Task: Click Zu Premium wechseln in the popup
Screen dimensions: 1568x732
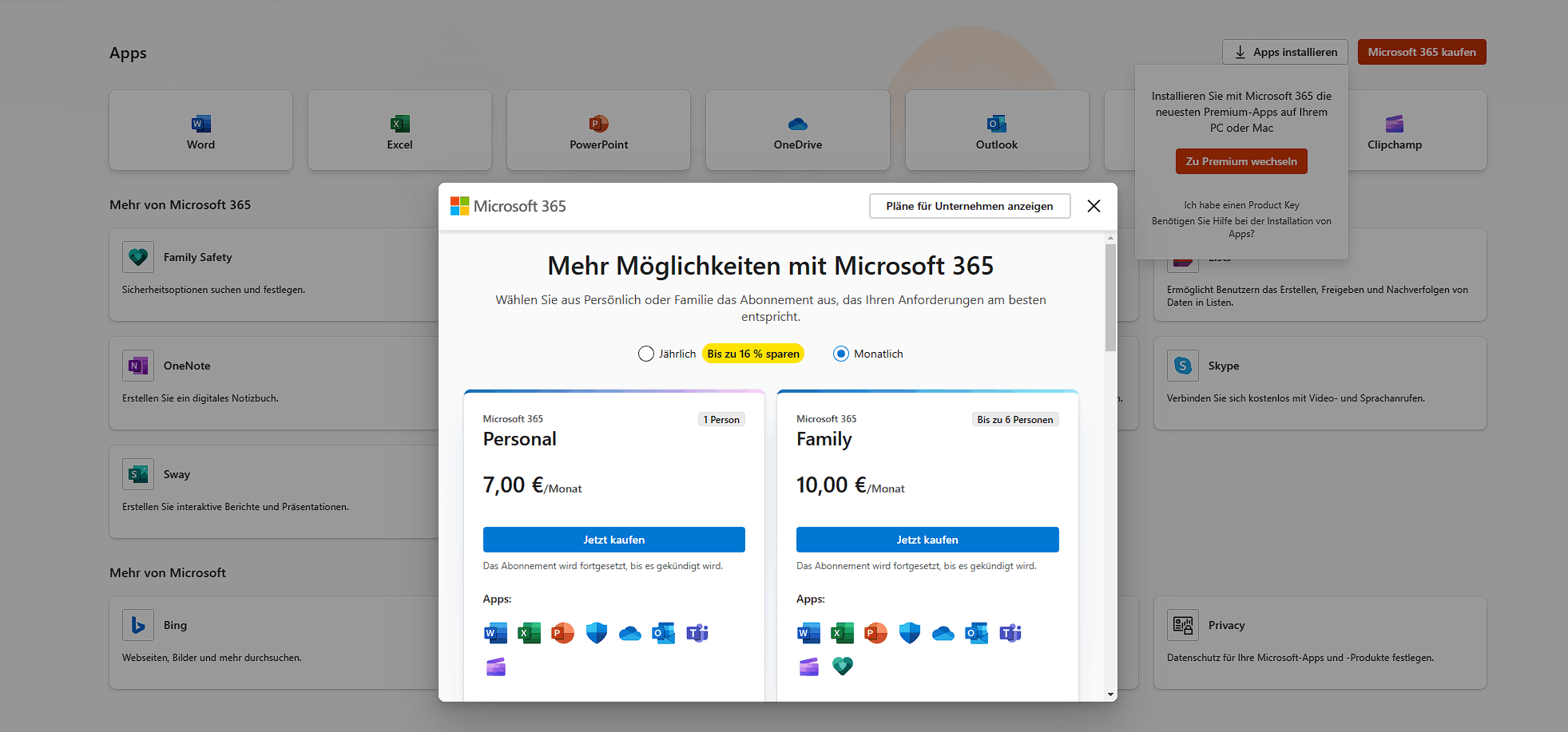Action: point(1241,161)
